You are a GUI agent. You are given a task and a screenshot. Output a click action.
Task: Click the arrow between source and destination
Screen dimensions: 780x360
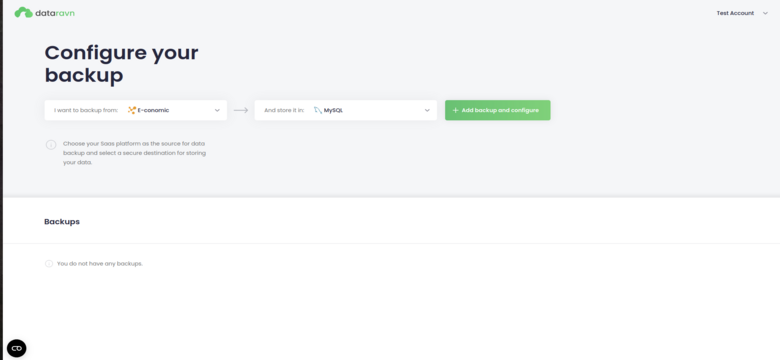pyautogui.click(x=241, y=110)
